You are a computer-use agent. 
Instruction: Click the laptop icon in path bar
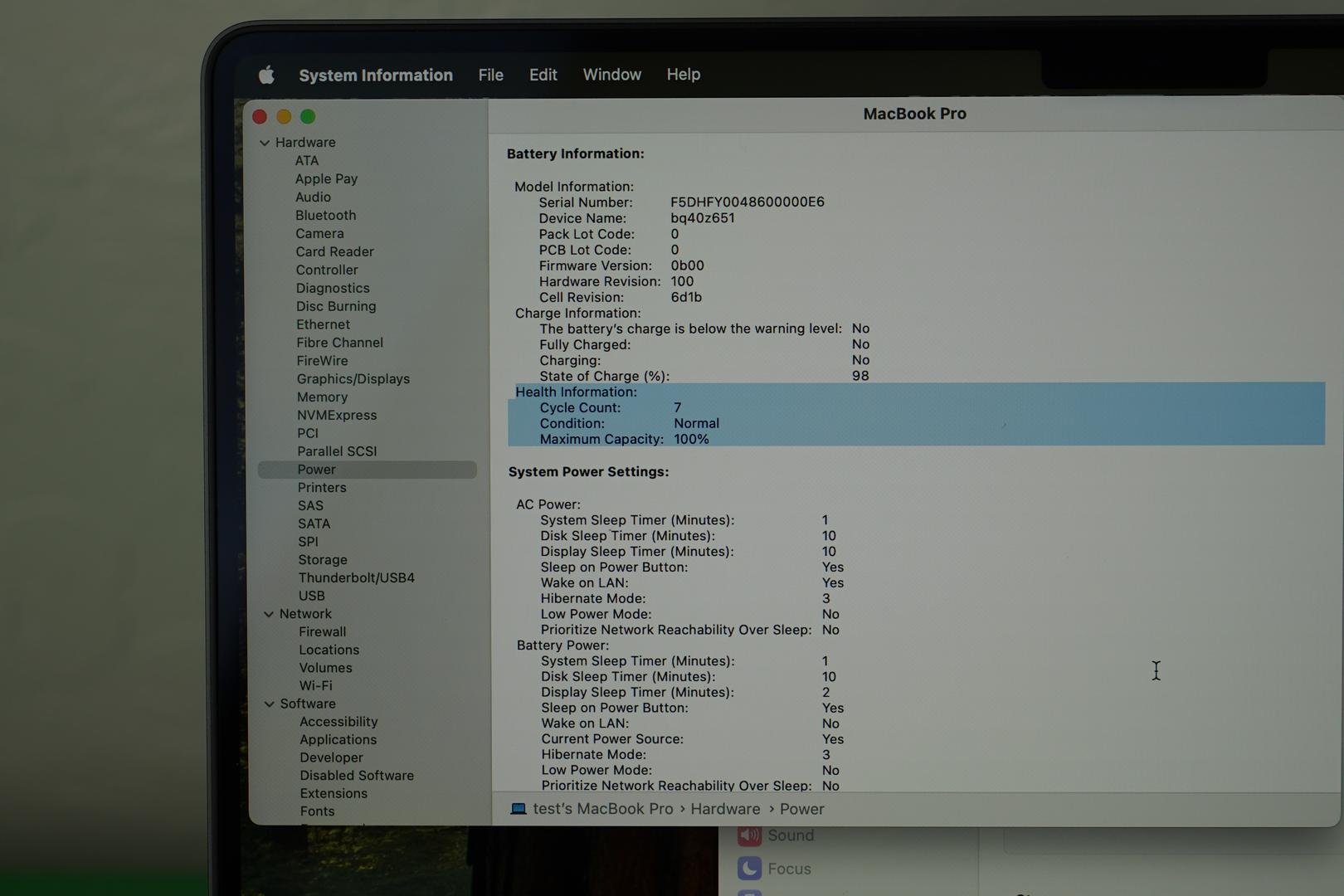pos(519,809)
